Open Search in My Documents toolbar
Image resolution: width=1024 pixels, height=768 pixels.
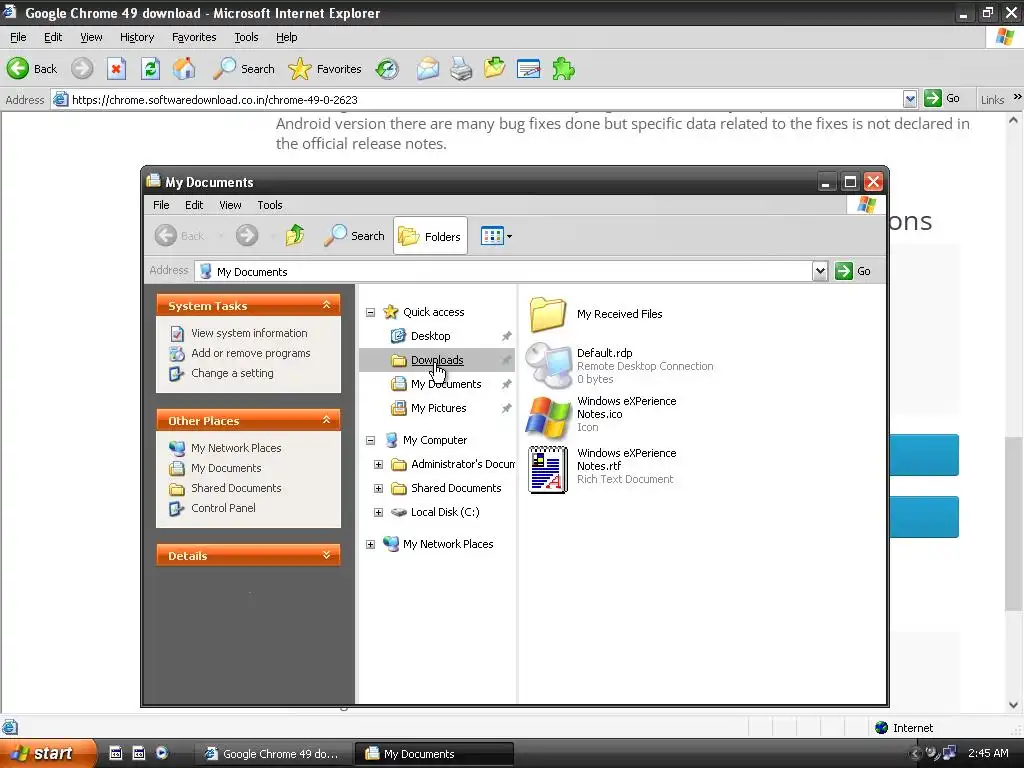point(355,236)
